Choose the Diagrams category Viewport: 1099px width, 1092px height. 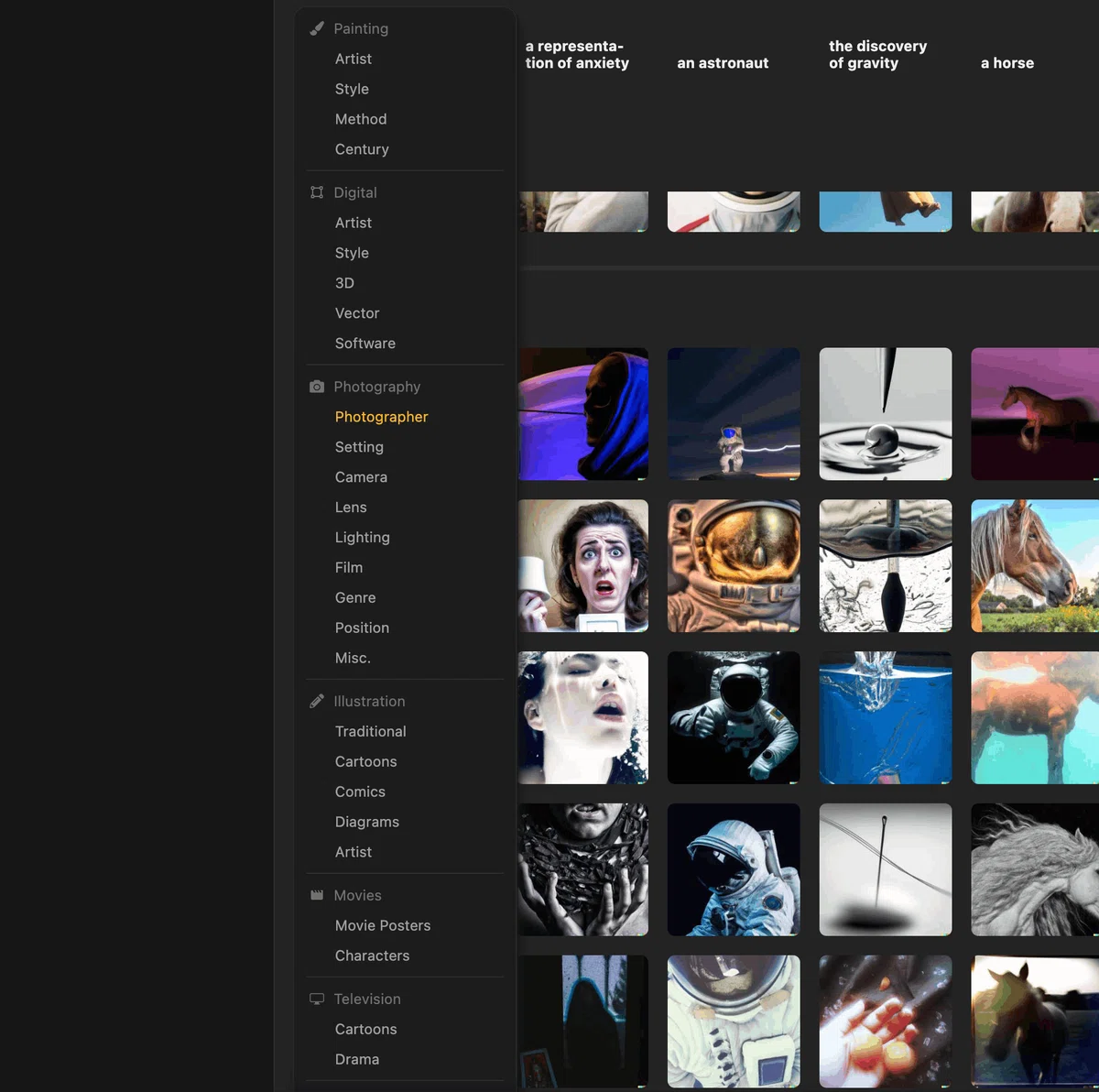[x=367, y=822]
